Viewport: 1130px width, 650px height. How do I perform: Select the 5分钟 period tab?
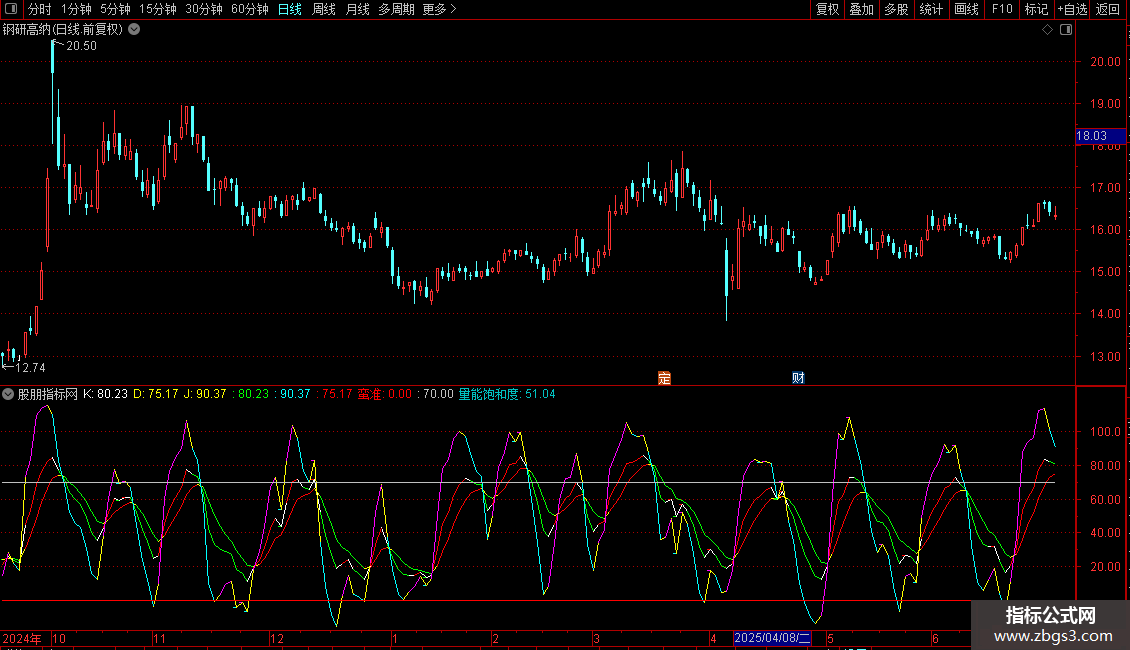pos(115,9)
